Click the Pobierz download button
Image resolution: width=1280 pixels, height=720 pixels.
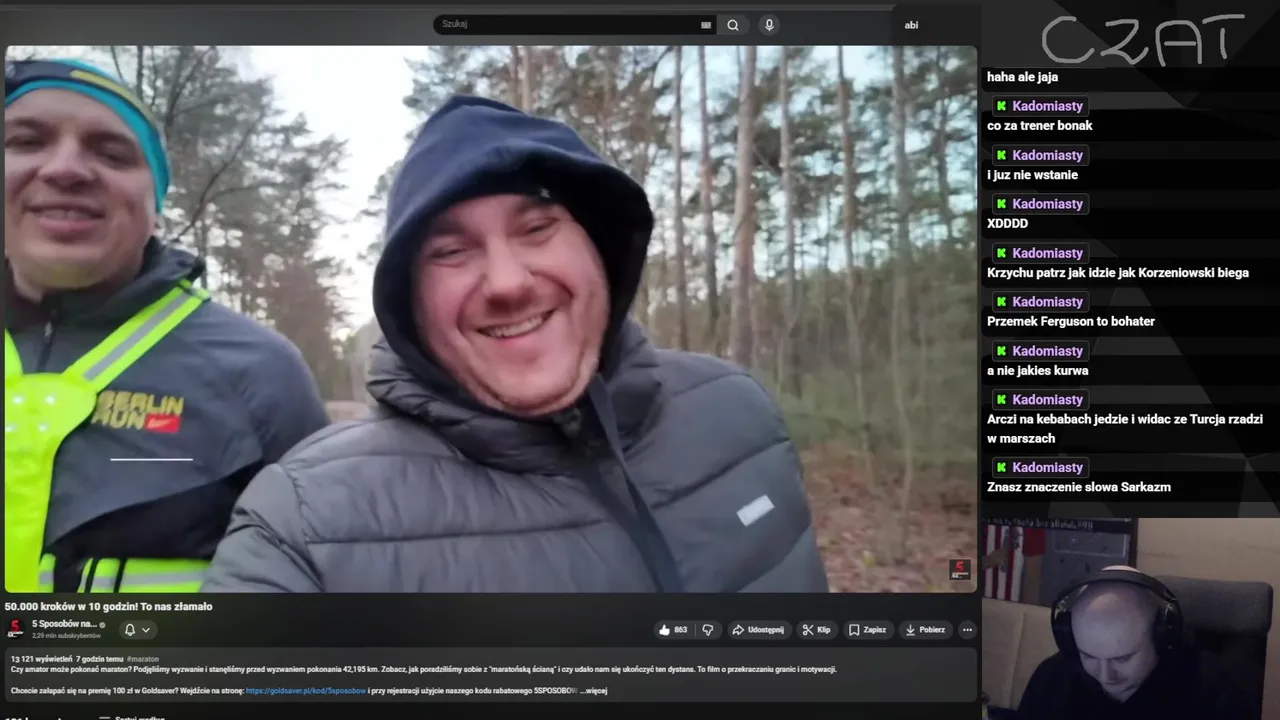pos(925,630)
